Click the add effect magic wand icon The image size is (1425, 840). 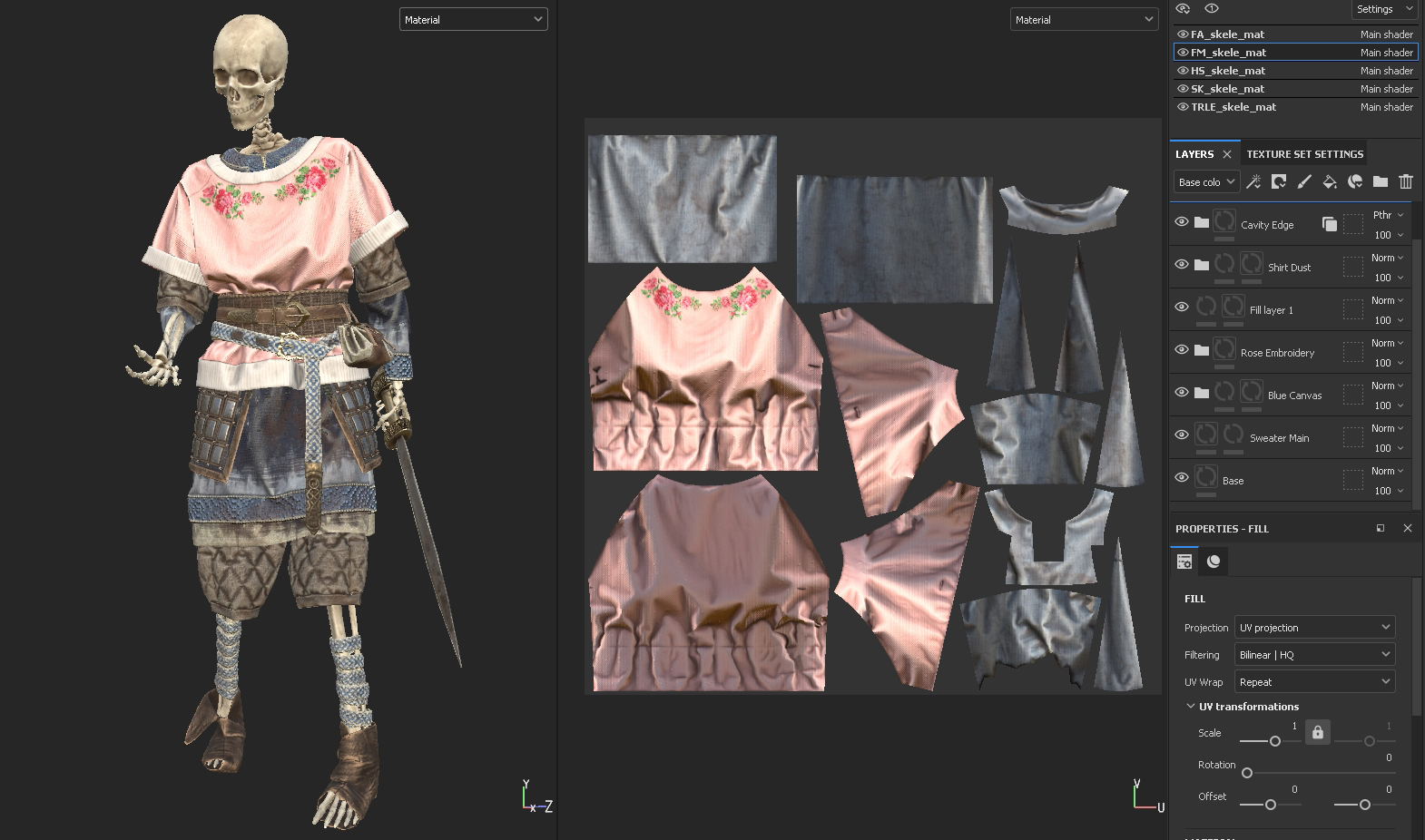pyautogui.click(x=1253, y=182)
